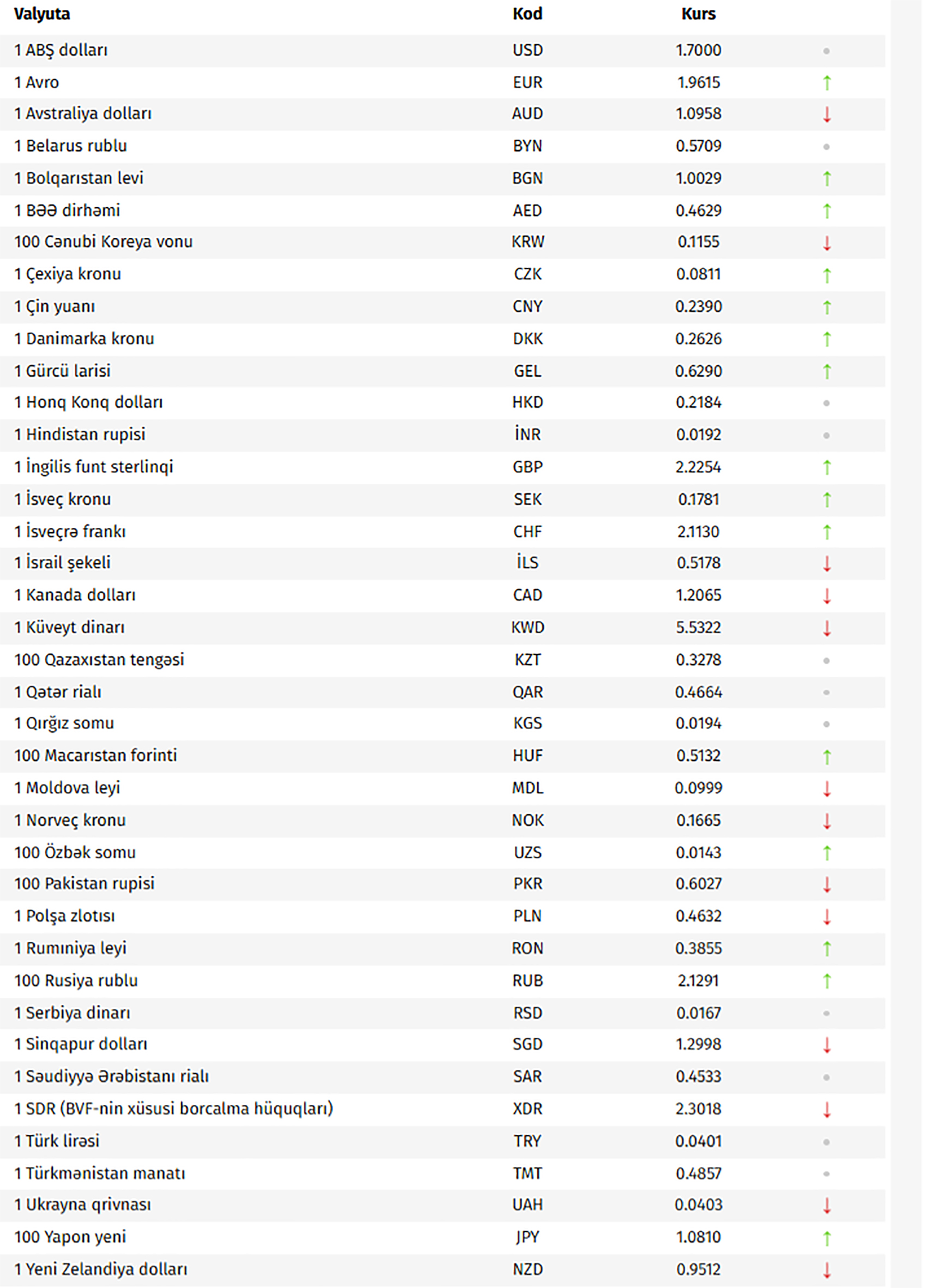Click the Kurs column header
Viewport: 936px width, 1288px height.
[x=699, y=14]
